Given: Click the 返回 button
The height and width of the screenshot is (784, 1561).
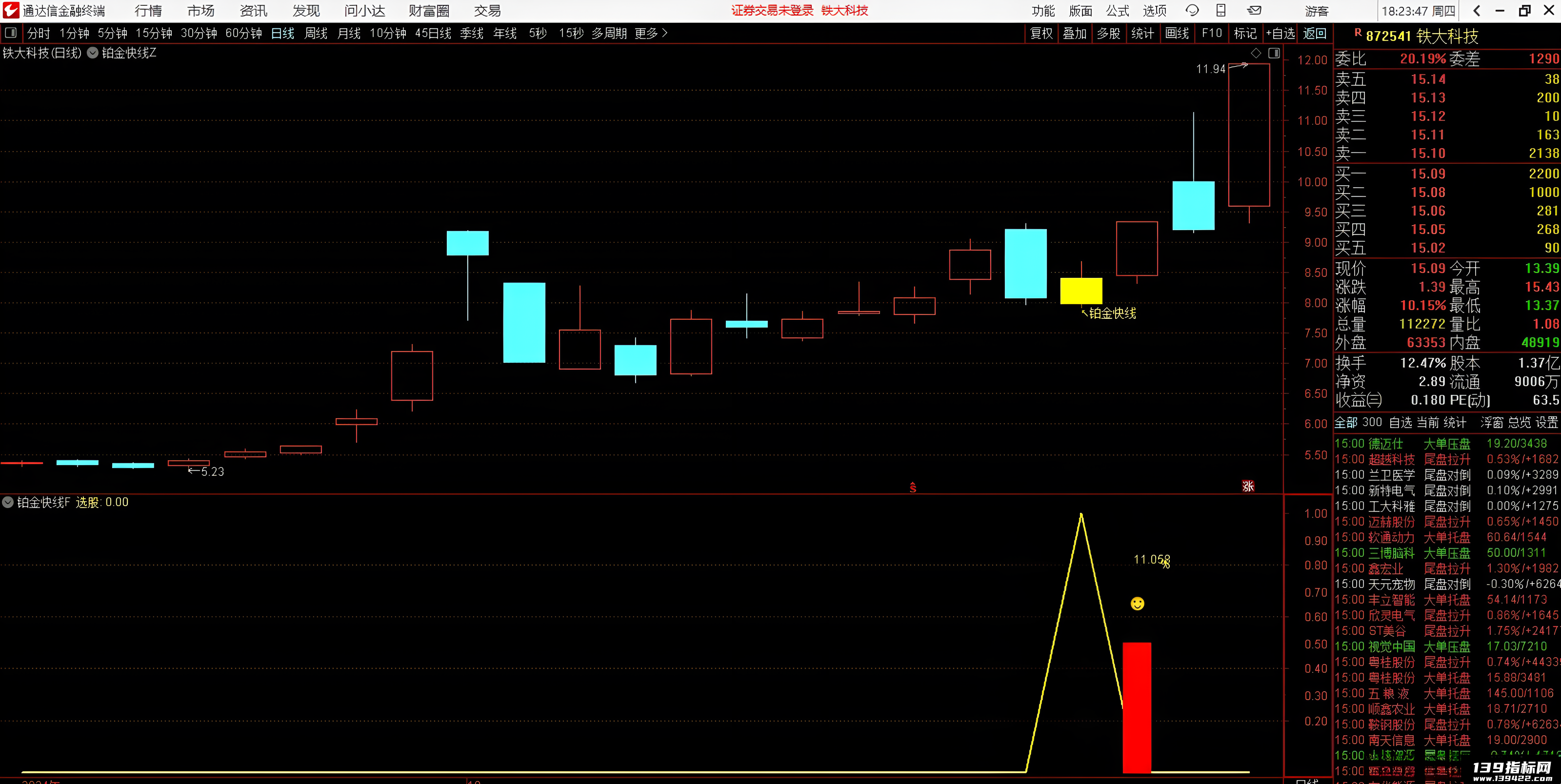Looking at the screenshot, I should tap(1314, 33).
